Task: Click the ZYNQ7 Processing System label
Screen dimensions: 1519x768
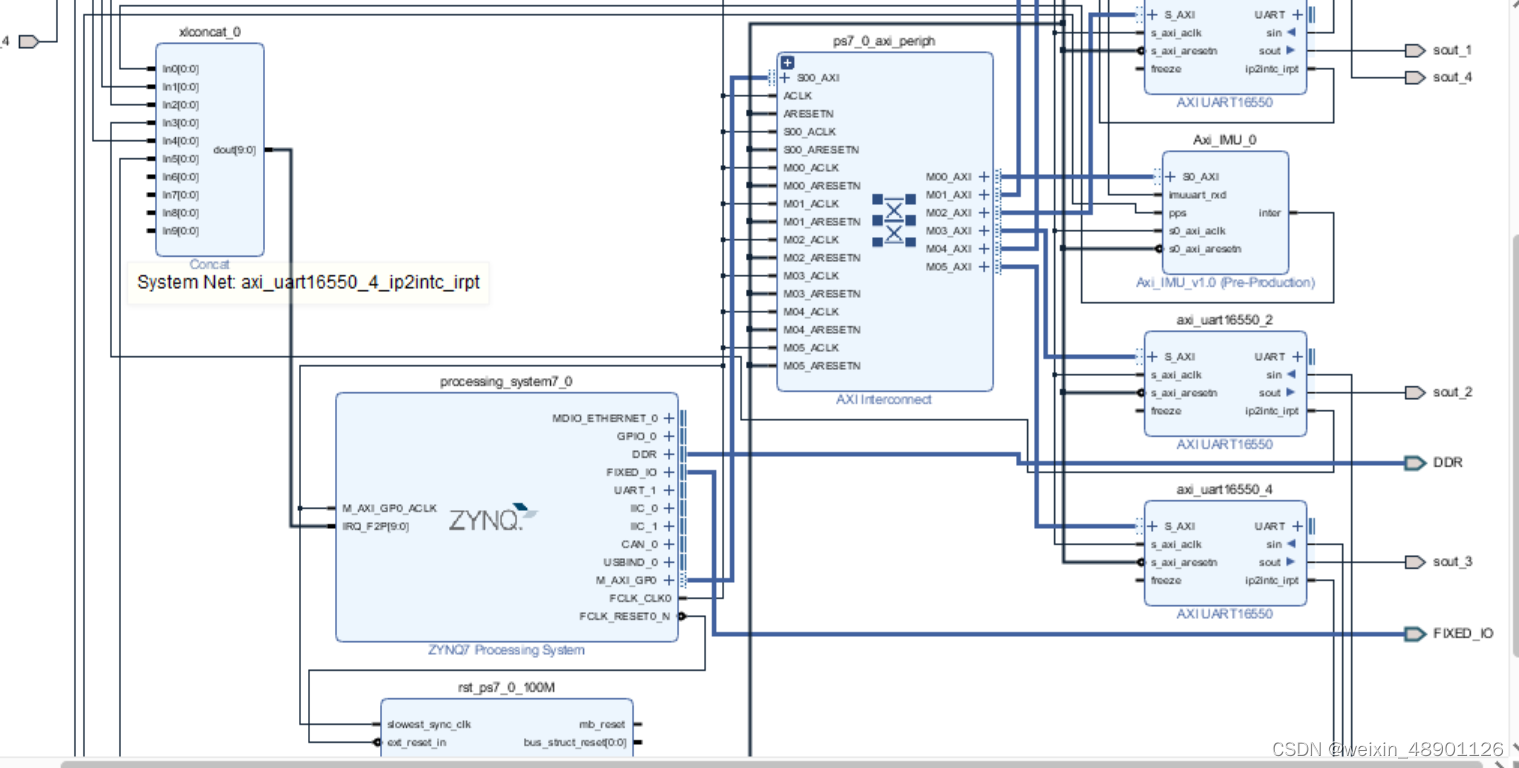Action: click(506, 649)
